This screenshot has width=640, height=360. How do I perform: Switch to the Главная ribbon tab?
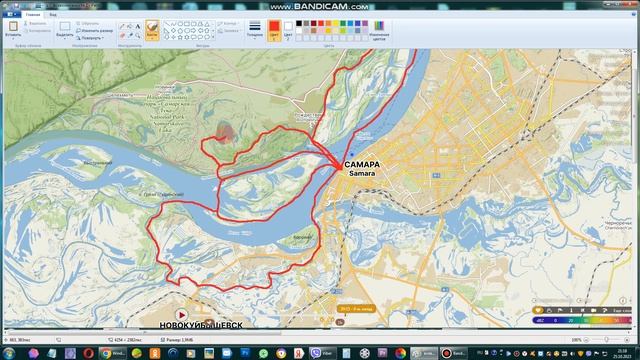33,15
